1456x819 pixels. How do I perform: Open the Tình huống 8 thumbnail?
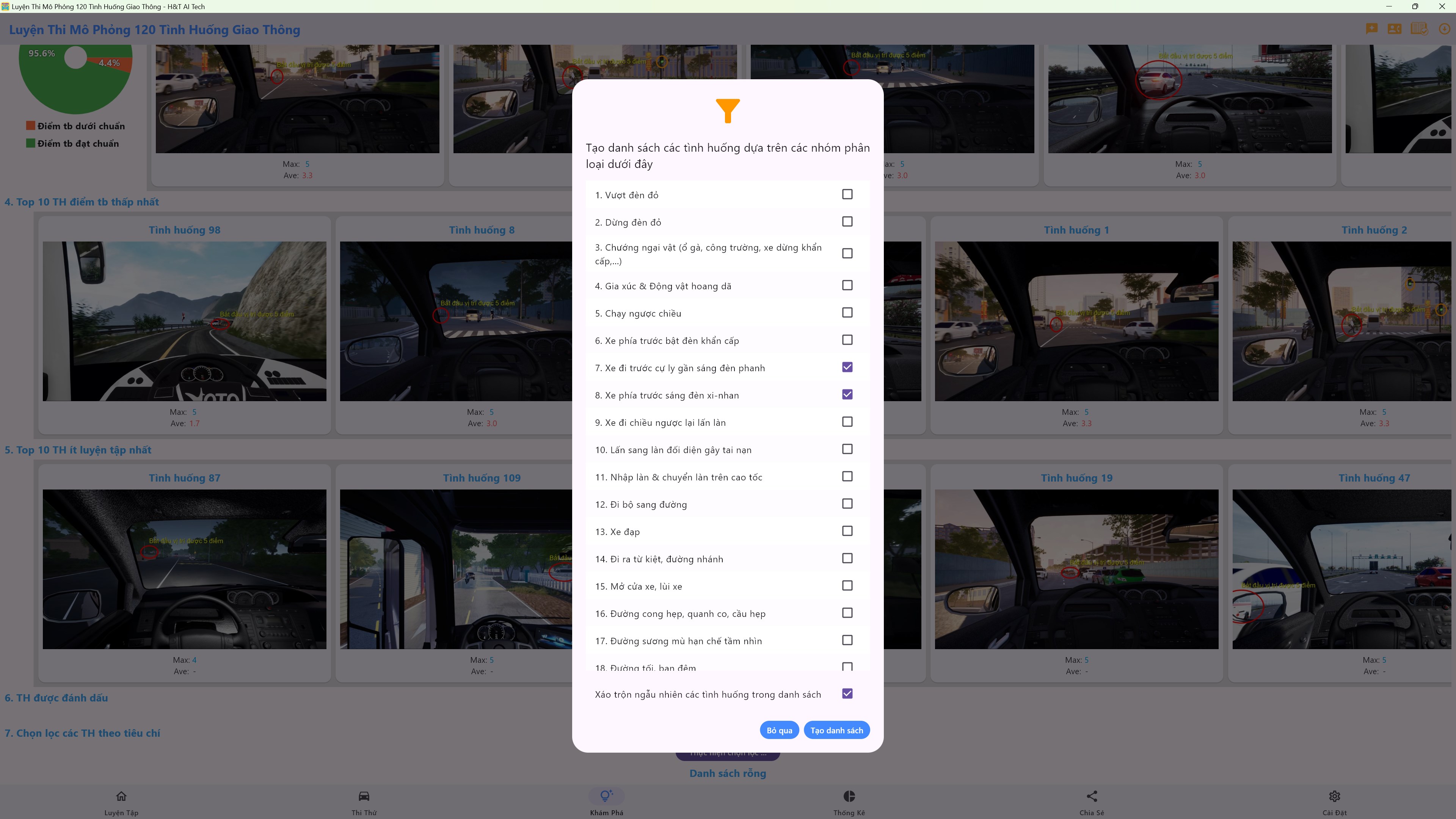(x=456, y=322)
